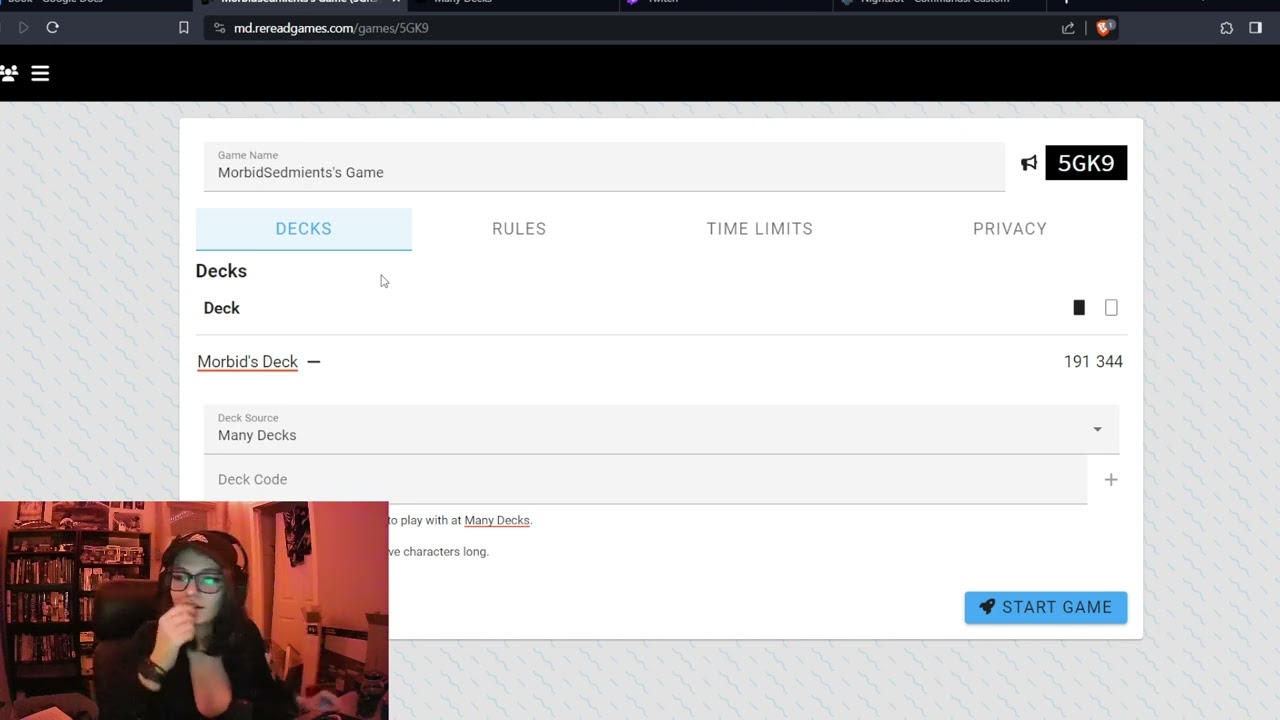Click the Deck column header
The width and height of the screenshot is (1280, 720).
pos(222,308)
